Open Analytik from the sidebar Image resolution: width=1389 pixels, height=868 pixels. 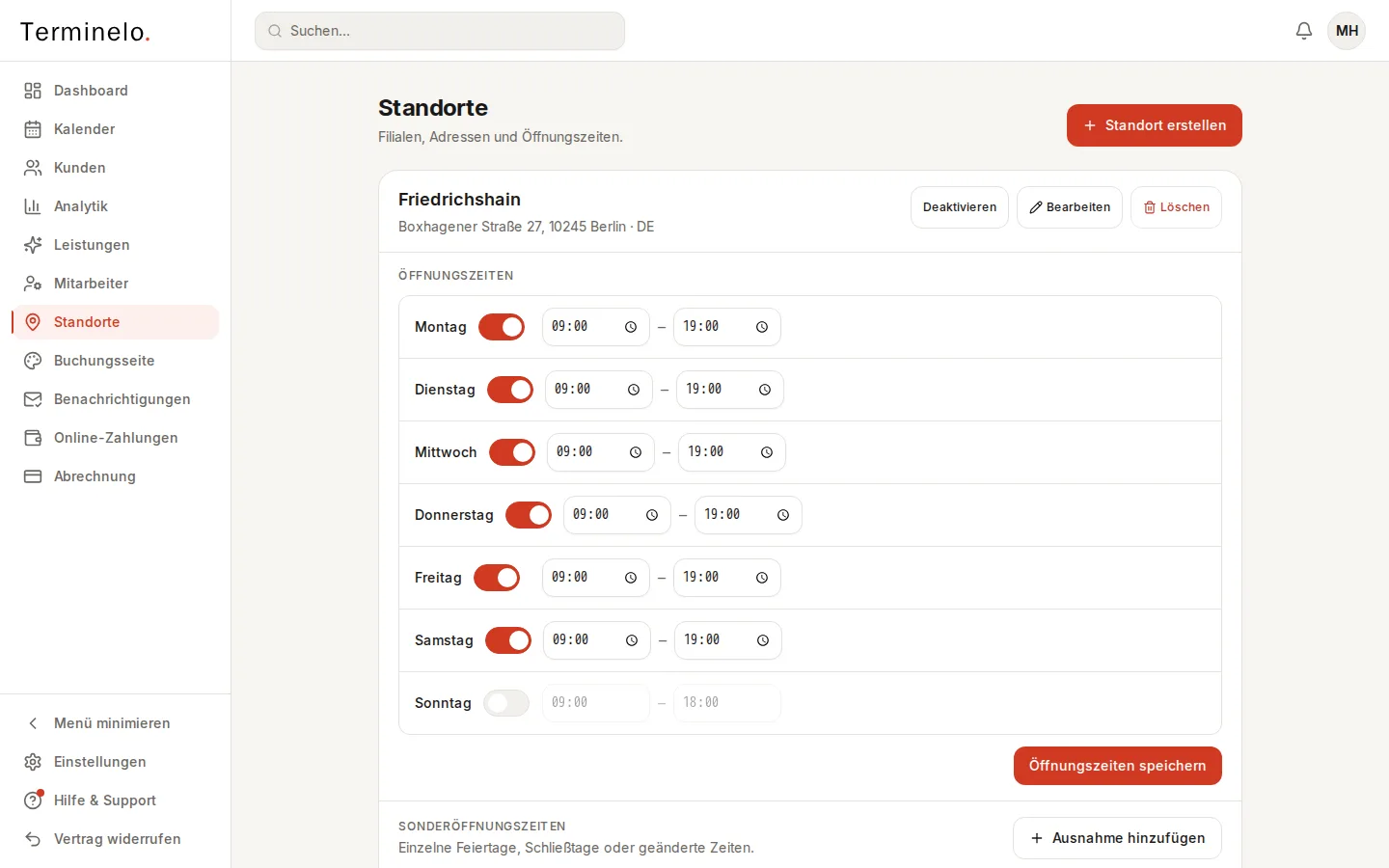coord(116,206)
